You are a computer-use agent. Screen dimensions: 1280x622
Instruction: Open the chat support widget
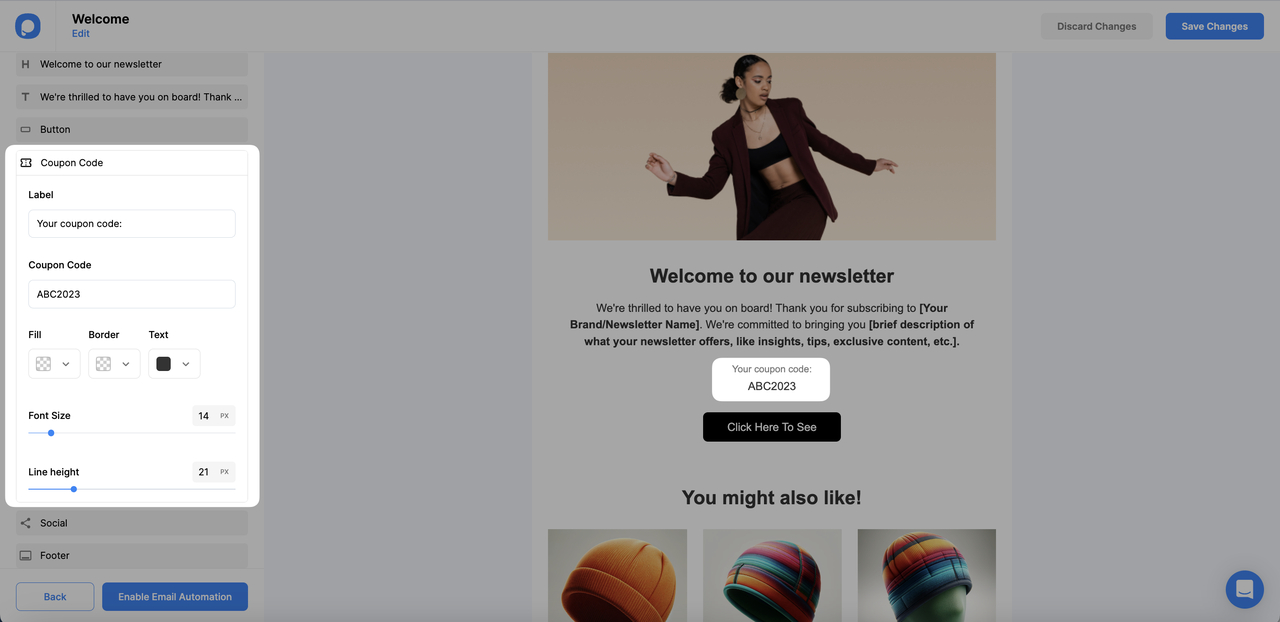[x=1244, y=589]
